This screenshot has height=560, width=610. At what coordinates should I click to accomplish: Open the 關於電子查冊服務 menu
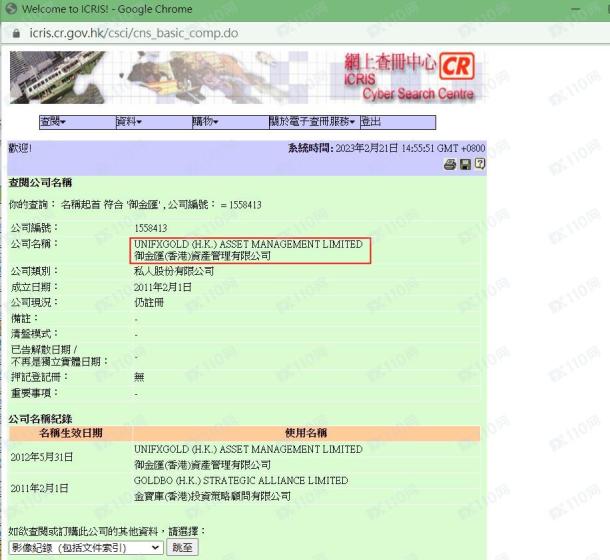click(314, 122)
